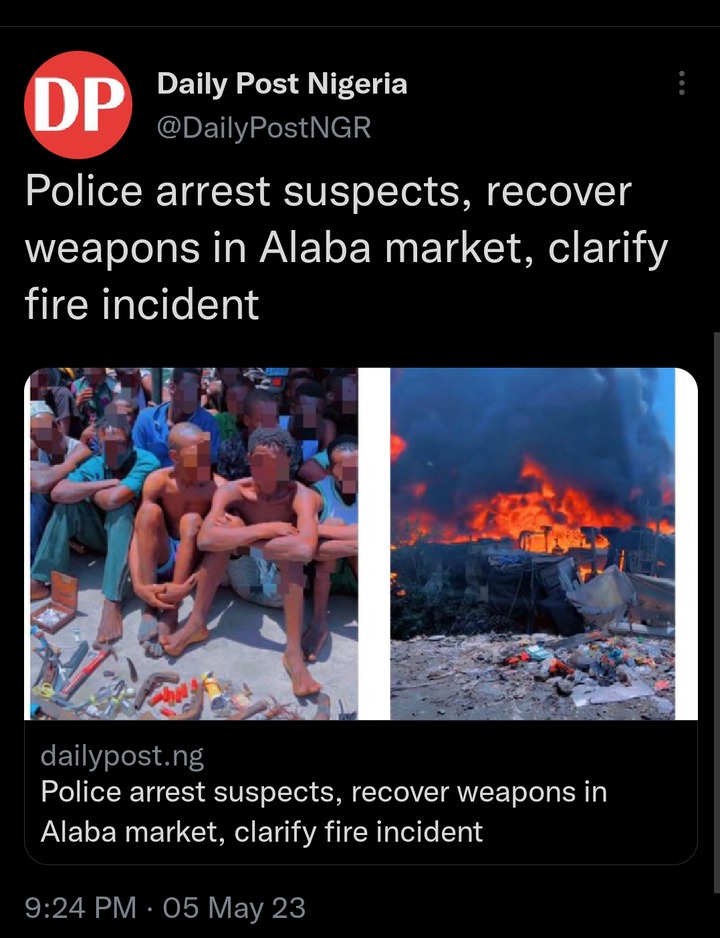
Task: Click the word 'Police' in the tweet headline
Action: [84, 192]
